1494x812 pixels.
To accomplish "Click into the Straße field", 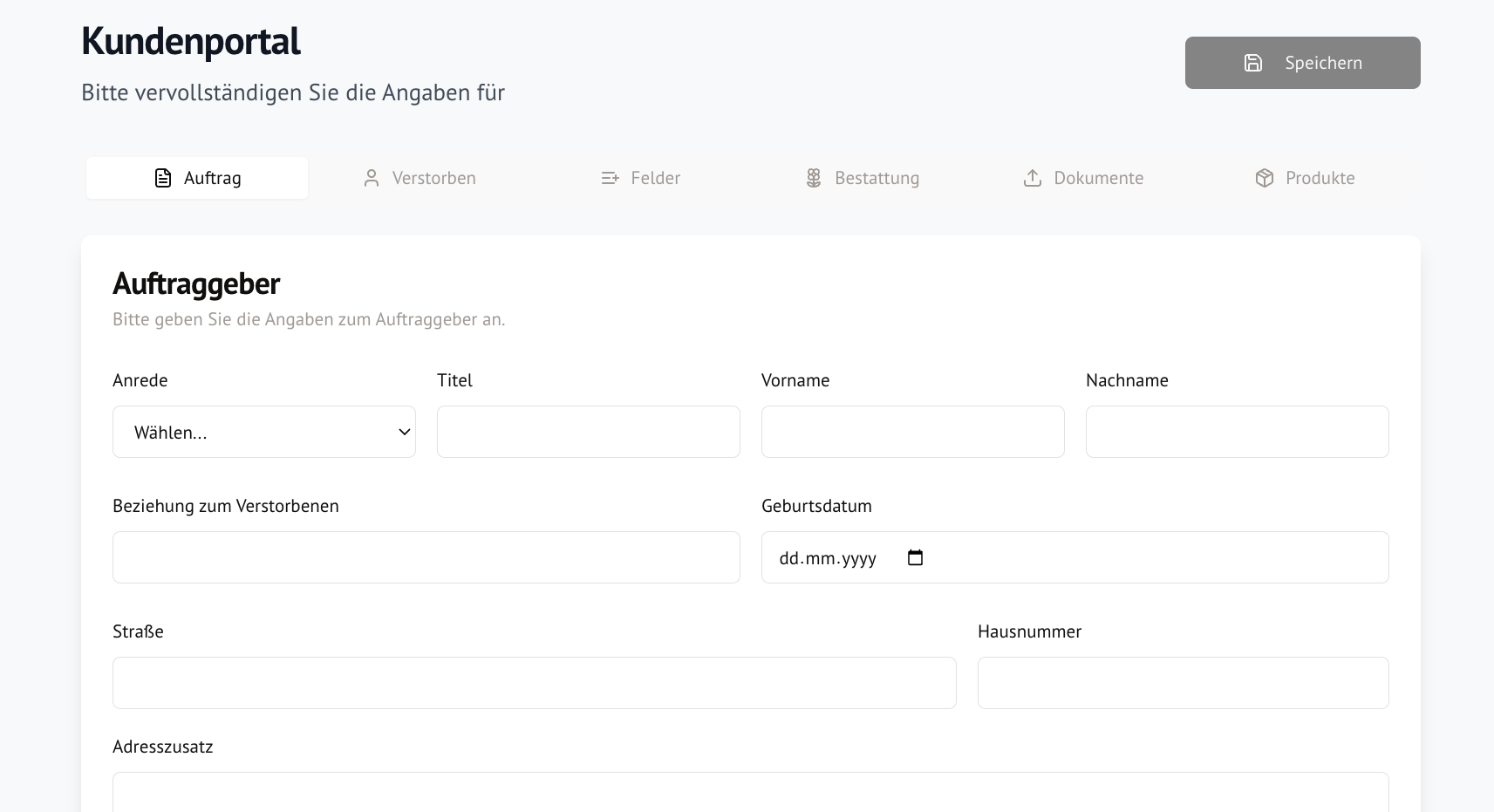I will 535,683.
